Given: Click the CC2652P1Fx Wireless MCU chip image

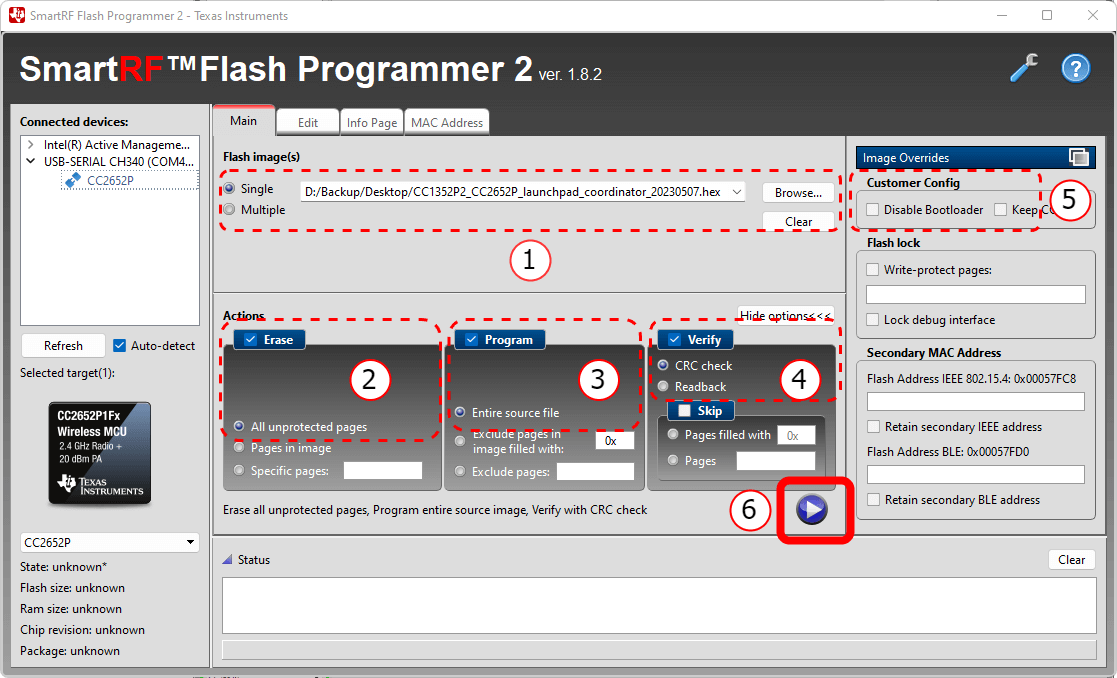Looking at the screenshot, I should coord(99,452).
